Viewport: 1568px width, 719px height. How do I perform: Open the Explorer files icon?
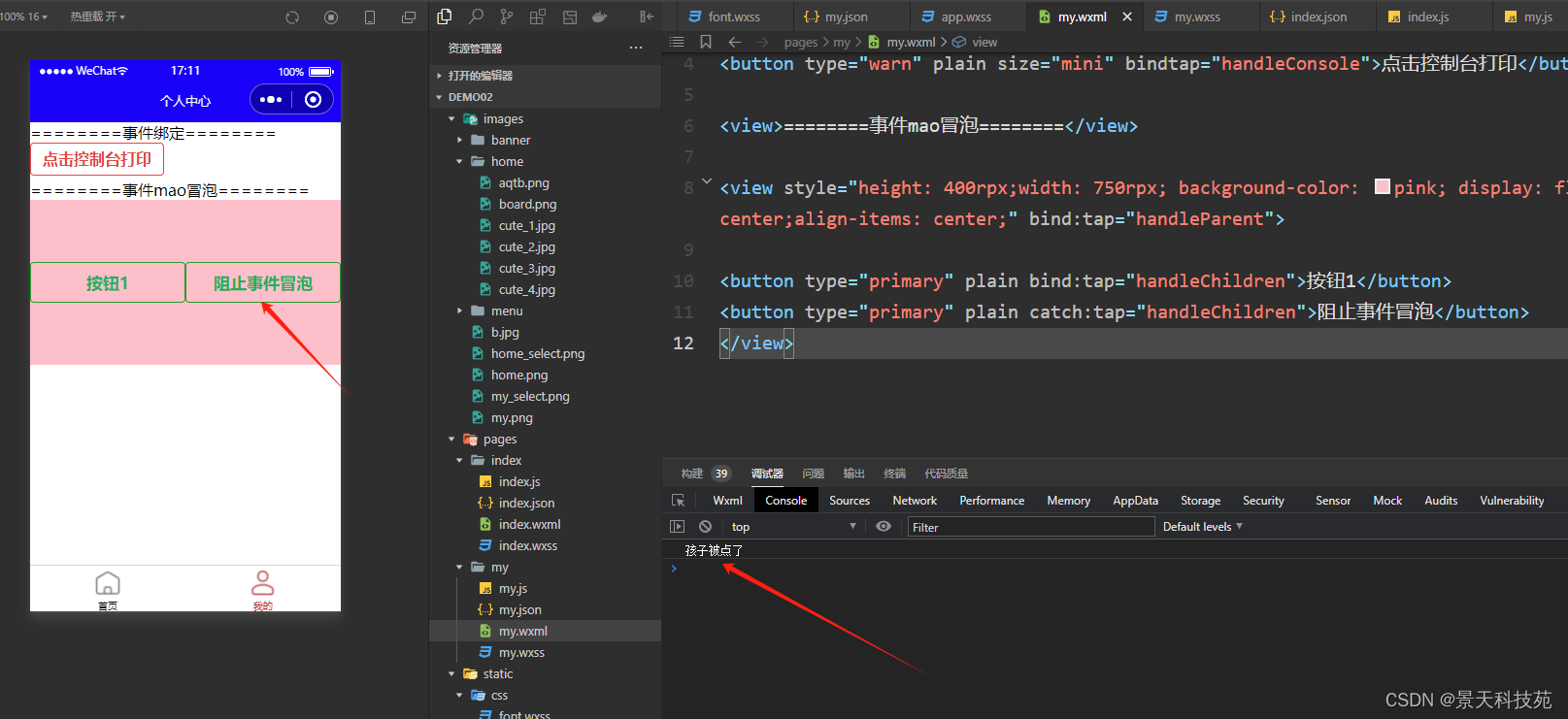pyautogui.click(x=445, y=16)
